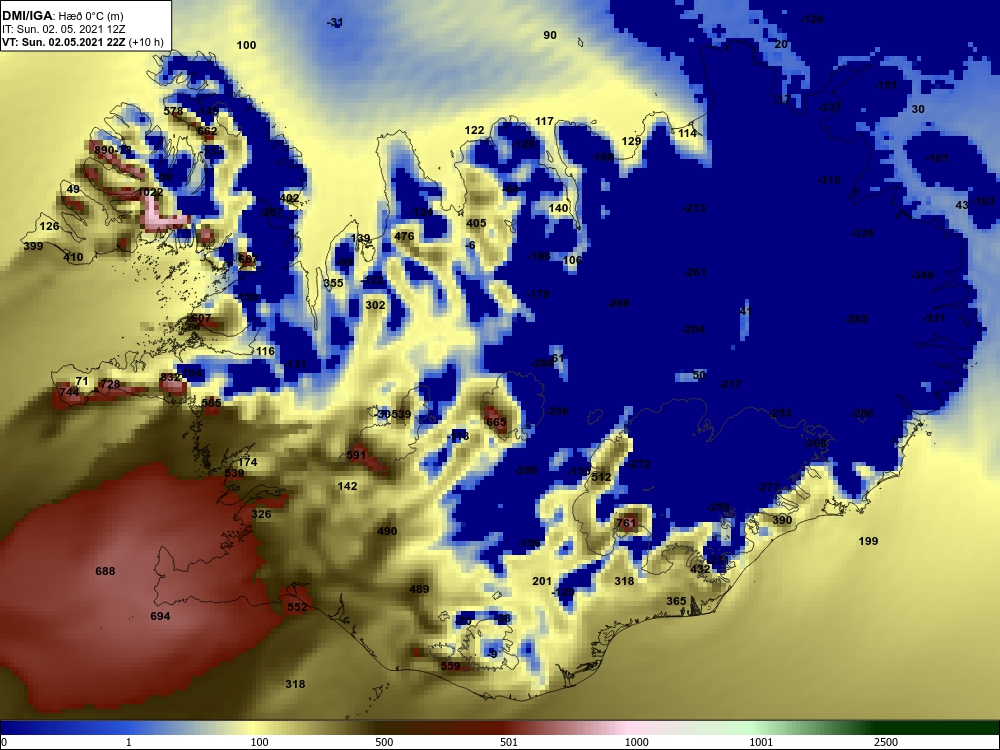This screenshot has height=750, width=1000.
Task: Click the '512' map label
Action: (x=601, y=477)
